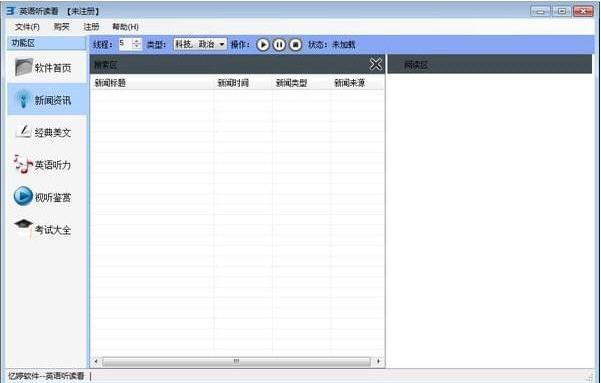
Task: Click status bar text 亿婷软件--英语听读看
Action: click(46, 376)
